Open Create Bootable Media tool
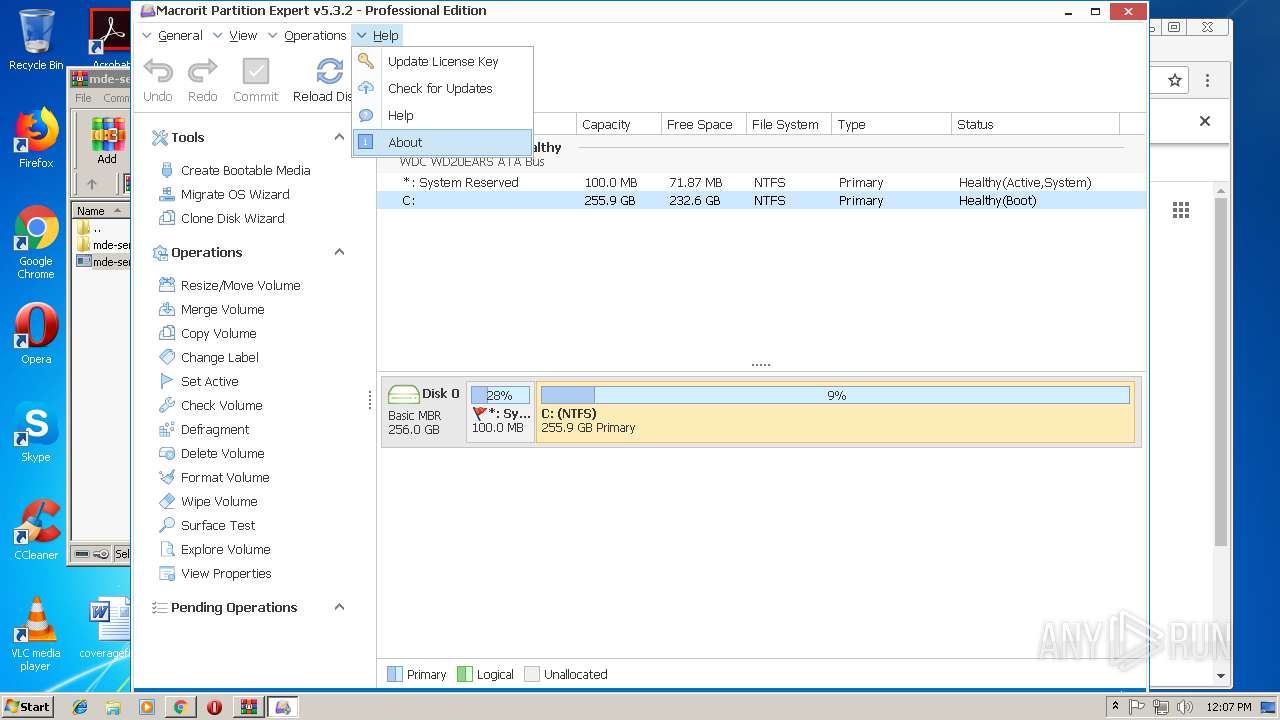The image size is (1280, 720). [235, 170]
